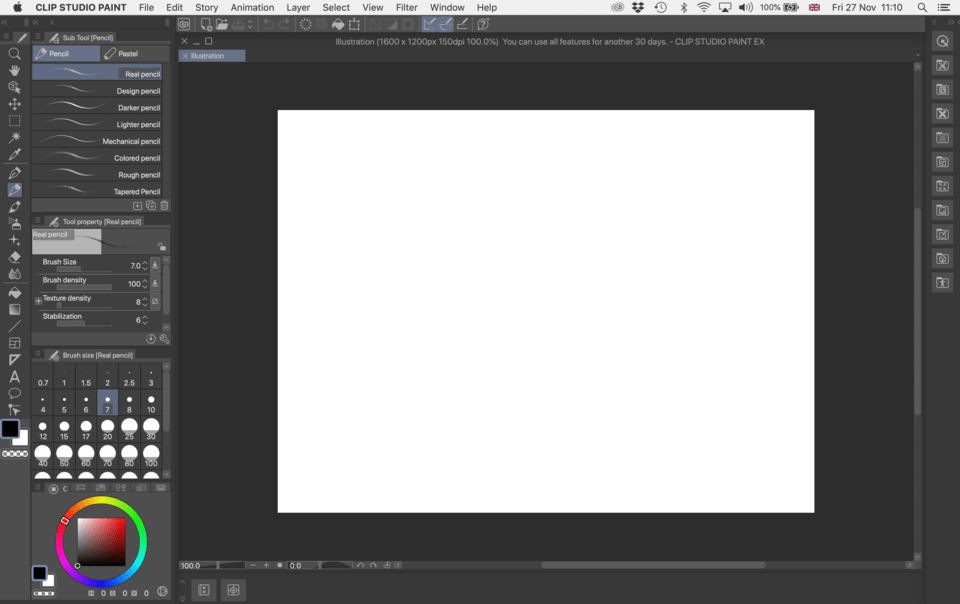The height and width of the screenshot is (604, 960).
Task: Adjust Stabilization value stepper arrows
Action: pyautogui.click(x=145, y=320)
